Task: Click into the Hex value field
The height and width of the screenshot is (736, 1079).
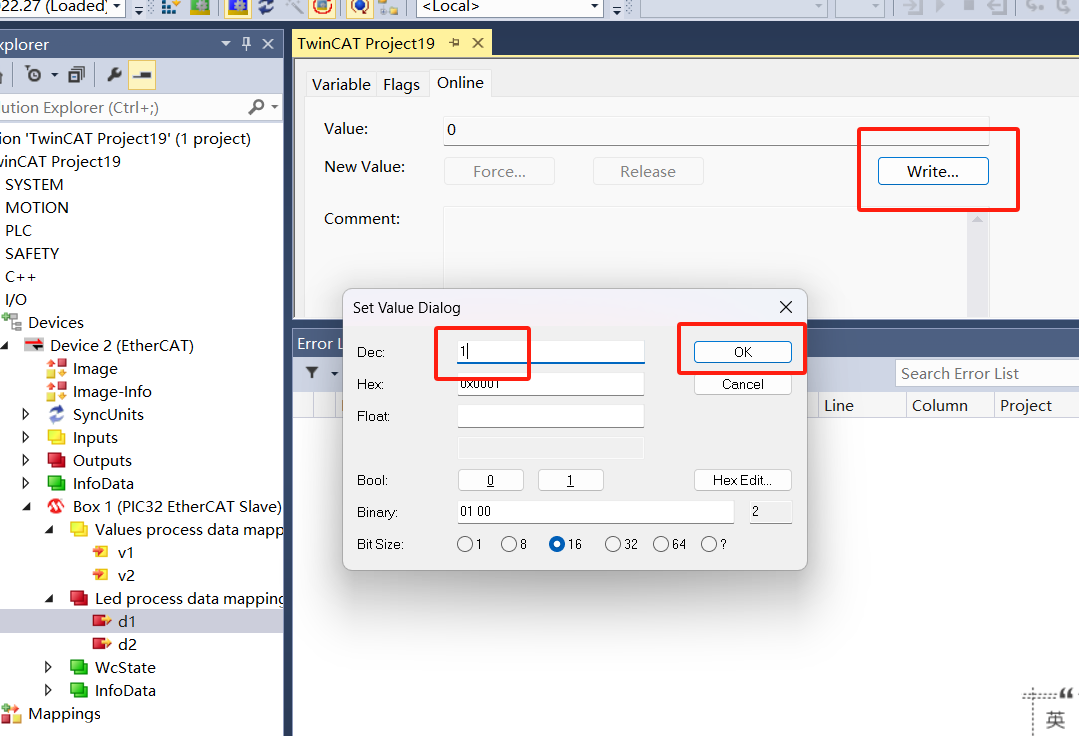Action: click(551, 384)
